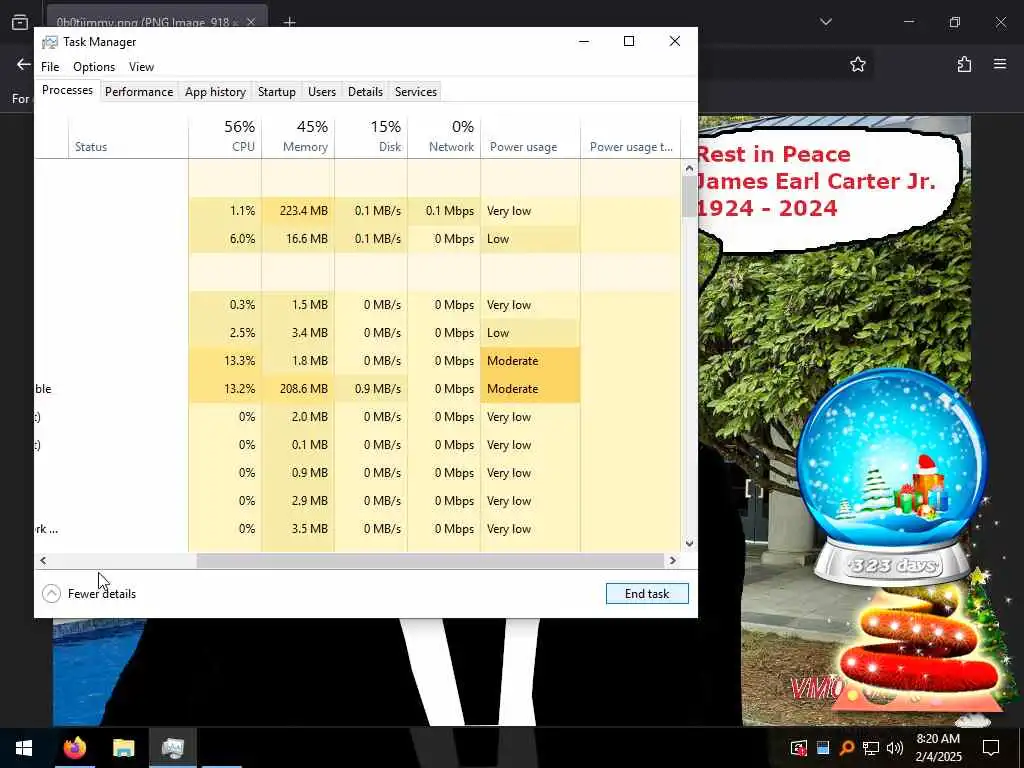
Task: Sort processes by CPU column header
Action: click(225, 136)
